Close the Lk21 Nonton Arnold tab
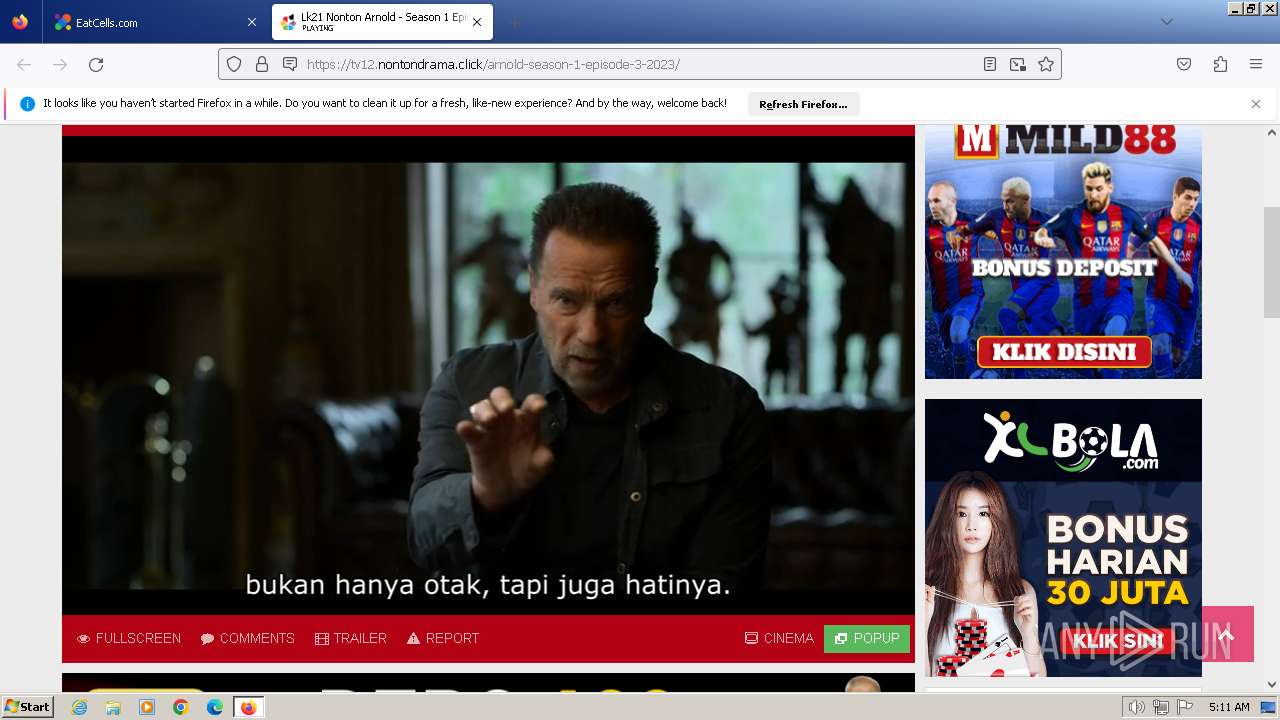 [477, 22]
